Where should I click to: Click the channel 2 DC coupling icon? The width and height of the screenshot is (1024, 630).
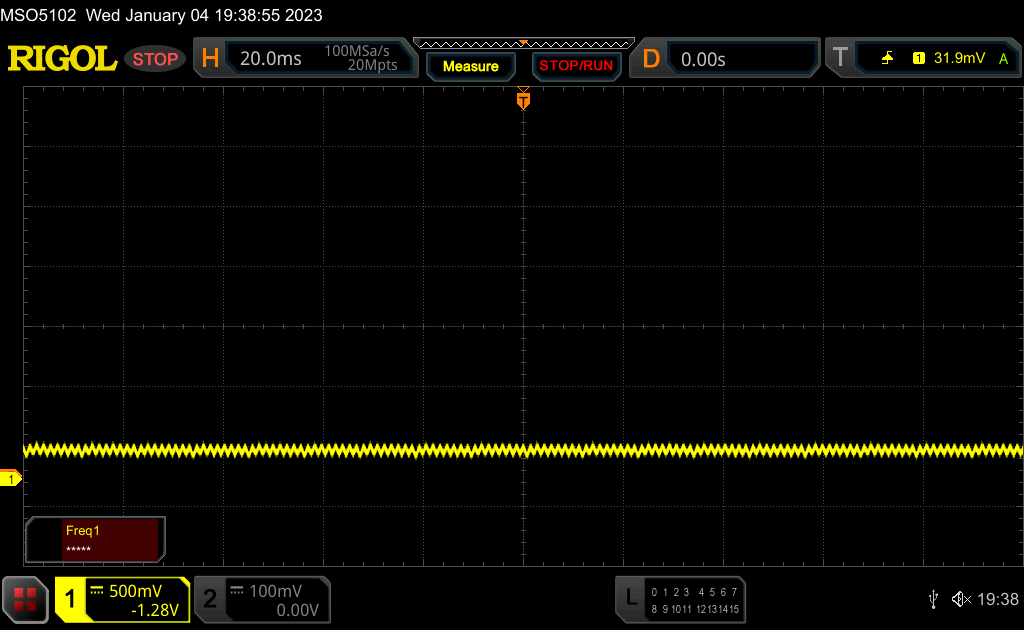click(x=237, y=591)
